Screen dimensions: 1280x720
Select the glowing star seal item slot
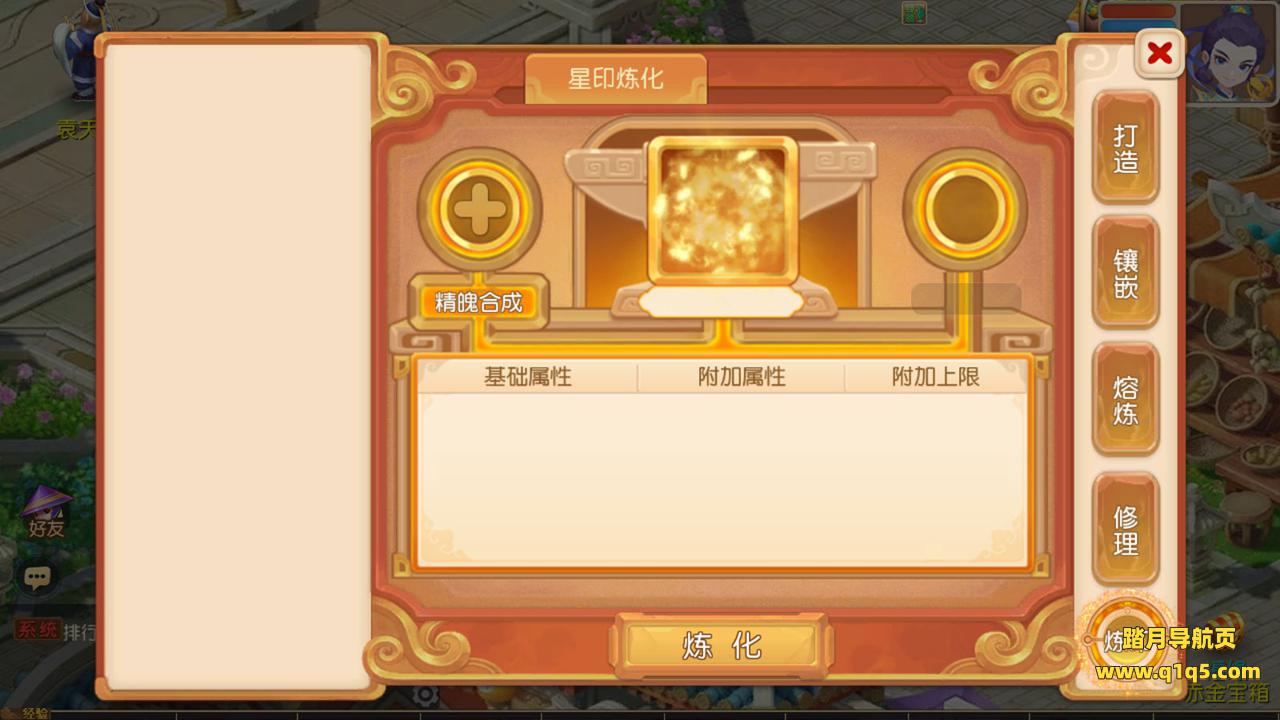point(722,211)
